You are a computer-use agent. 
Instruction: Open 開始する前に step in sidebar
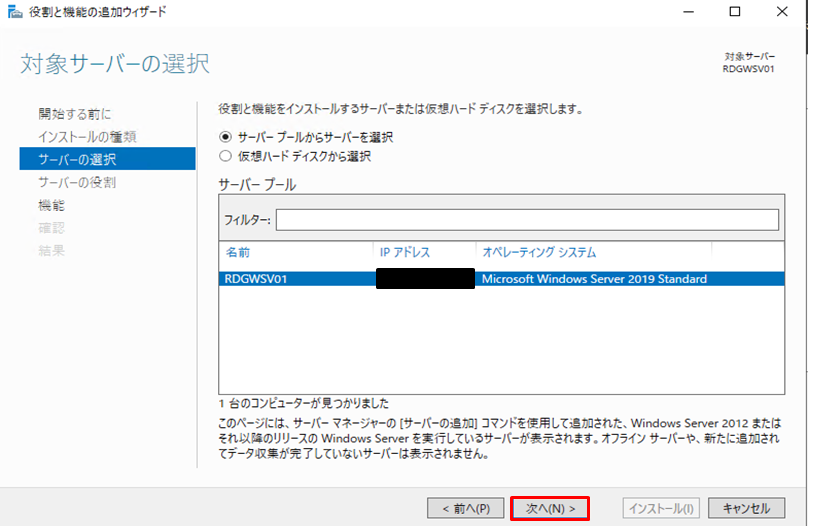(75, 113)
